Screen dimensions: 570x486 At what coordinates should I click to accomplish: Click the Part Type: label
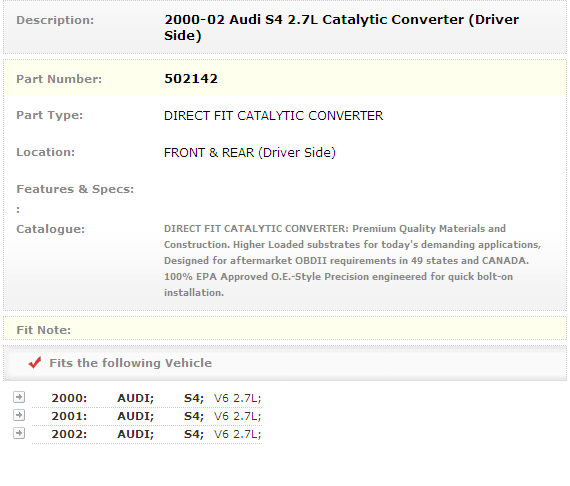(49, 115)
